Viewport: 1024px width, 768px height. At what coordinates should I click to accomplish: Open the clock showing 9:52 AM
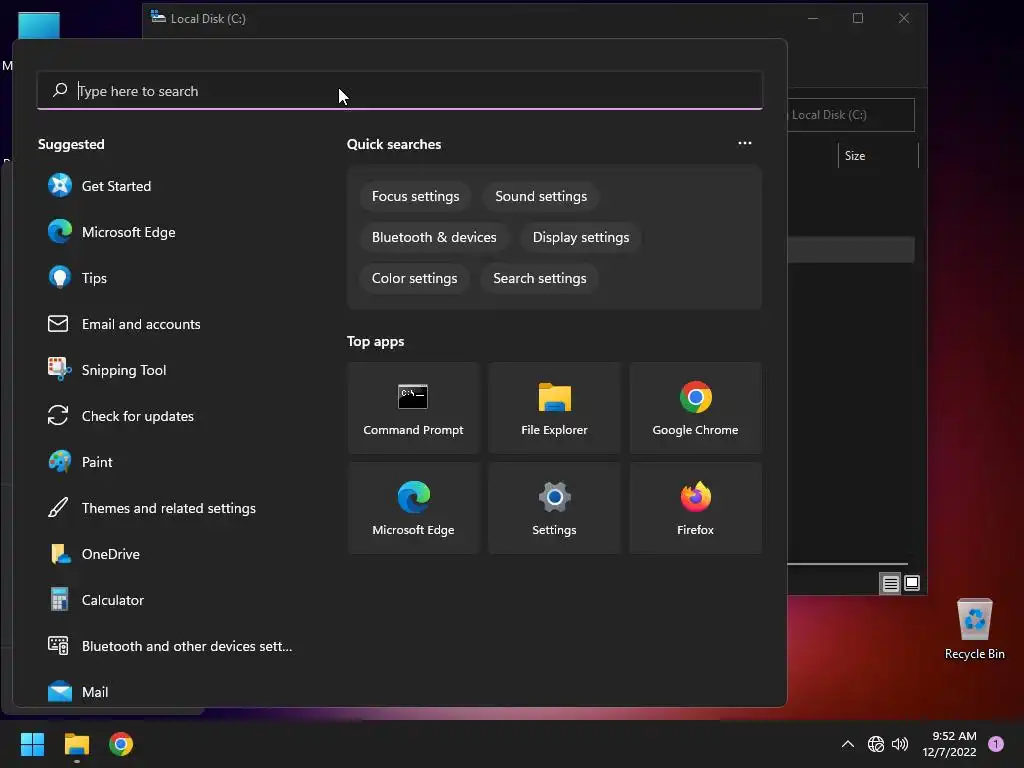(x=949, y=744)
